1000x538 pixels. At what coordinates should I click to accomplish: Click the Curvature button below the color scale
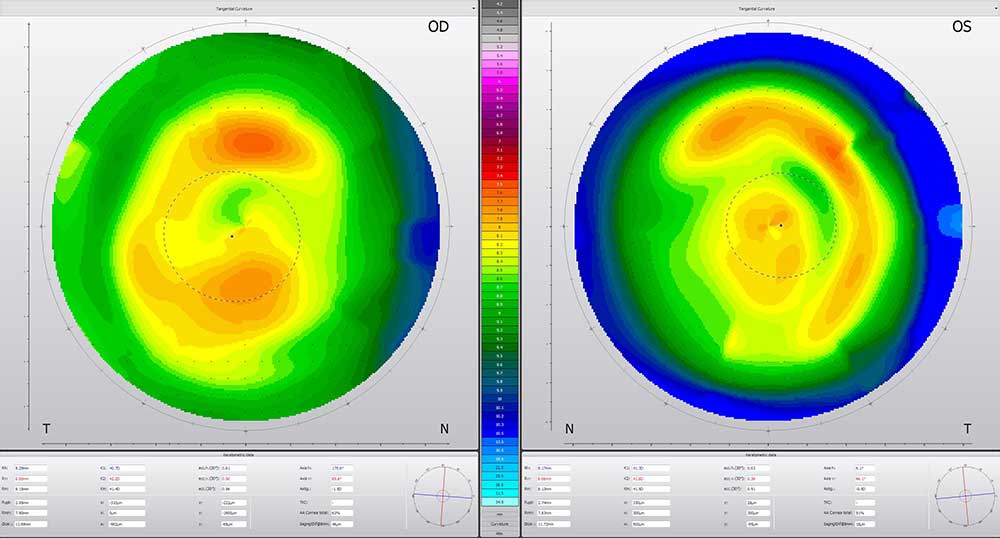coord(499,524)
